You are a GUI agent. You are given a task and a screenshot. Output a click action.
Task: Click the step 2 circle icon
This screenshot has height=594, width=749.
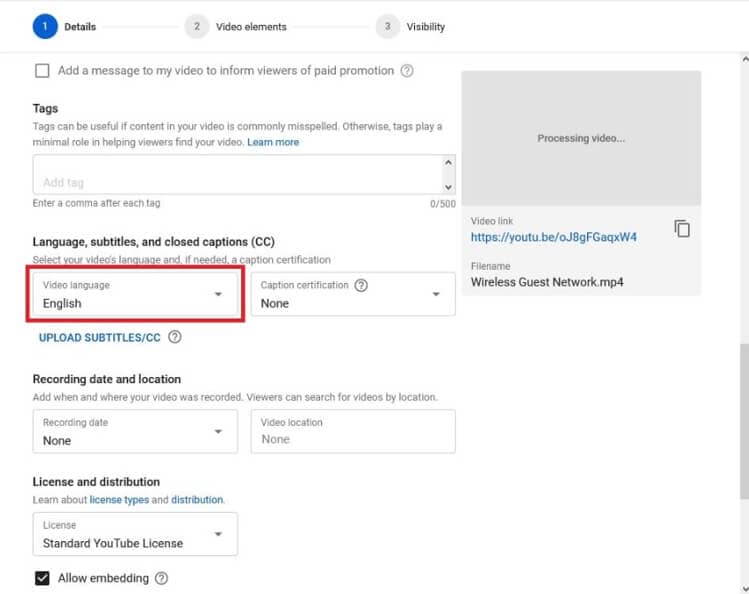coord(197,27)
